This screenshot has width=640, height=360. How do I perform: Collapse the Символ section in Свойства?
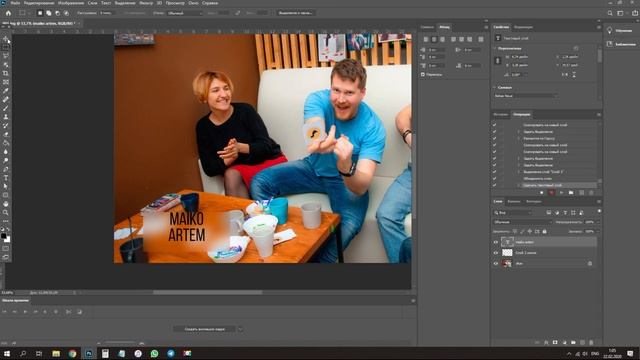495,87
